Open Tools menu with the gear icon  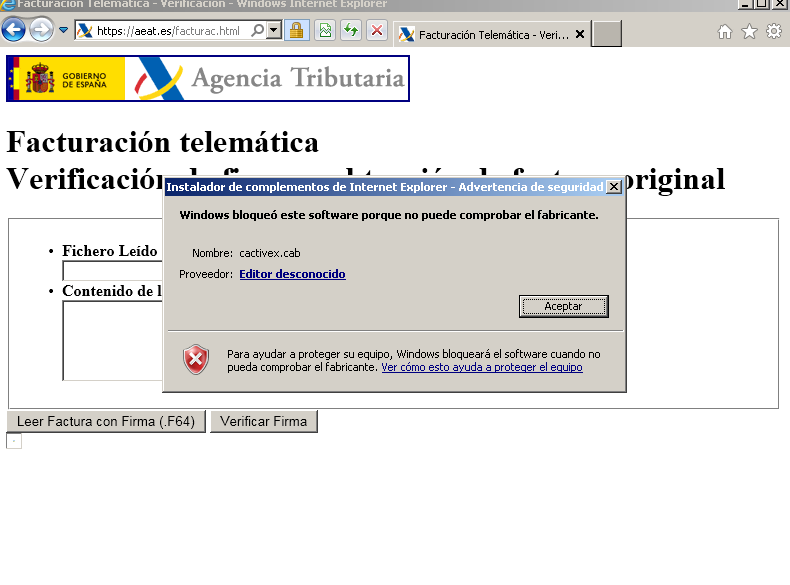[774, 31]
